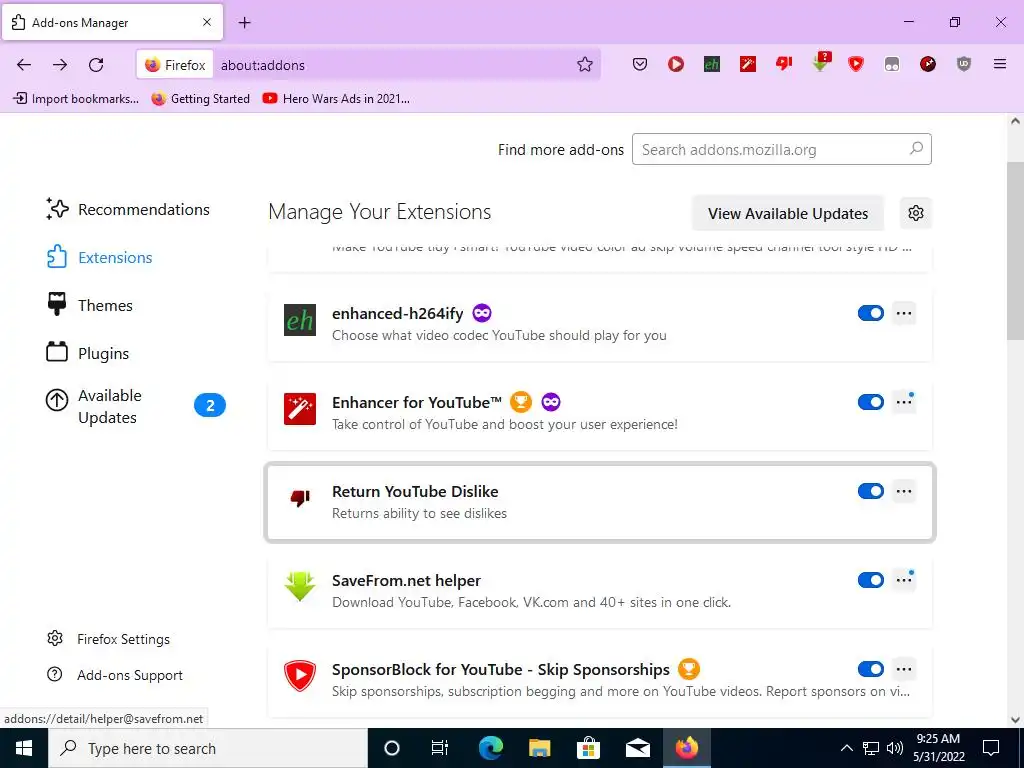
Task: Click the Enhancer for YouTube wand logo
Action: [x=300, y=409]
